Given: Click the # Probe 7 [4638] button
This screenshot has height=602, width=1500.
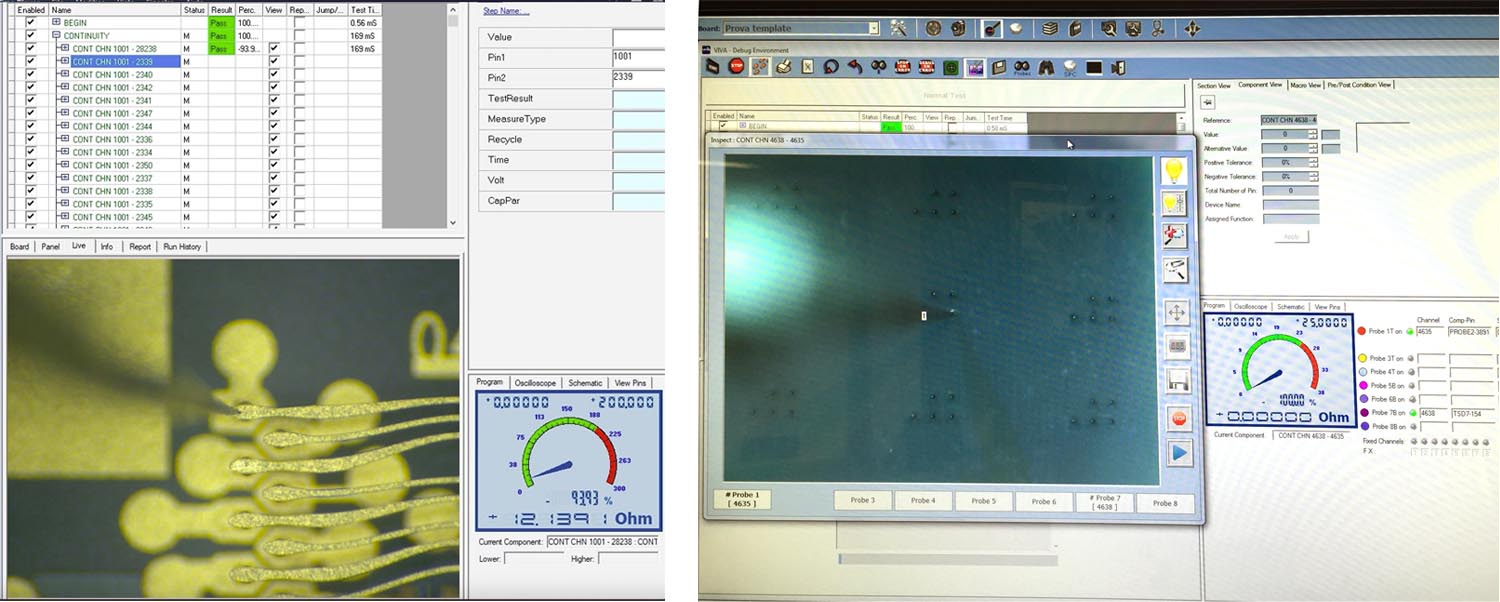Looking at the screenshot, I should [1104, 502].
